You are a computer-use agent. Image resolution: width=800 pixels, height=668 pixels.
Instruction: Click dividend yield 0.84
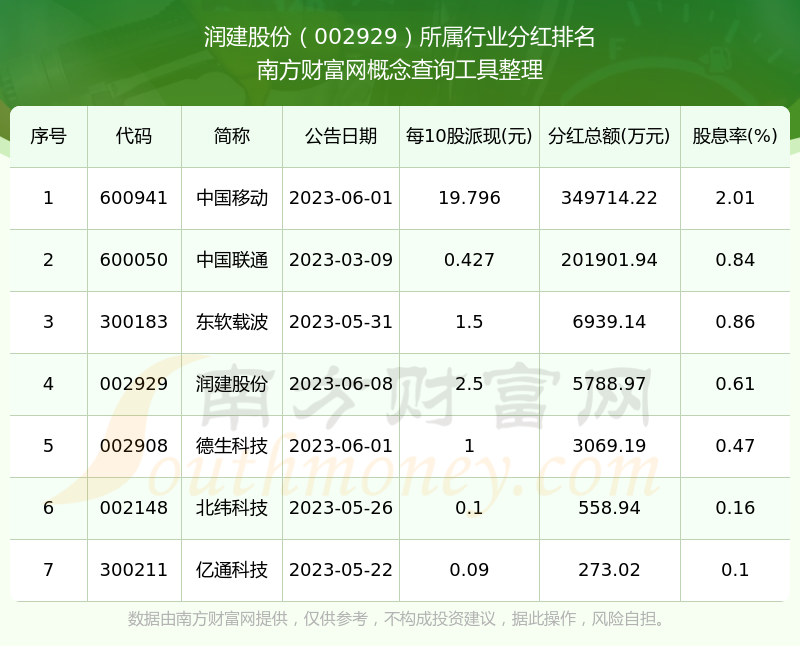[x=735, y=260]
